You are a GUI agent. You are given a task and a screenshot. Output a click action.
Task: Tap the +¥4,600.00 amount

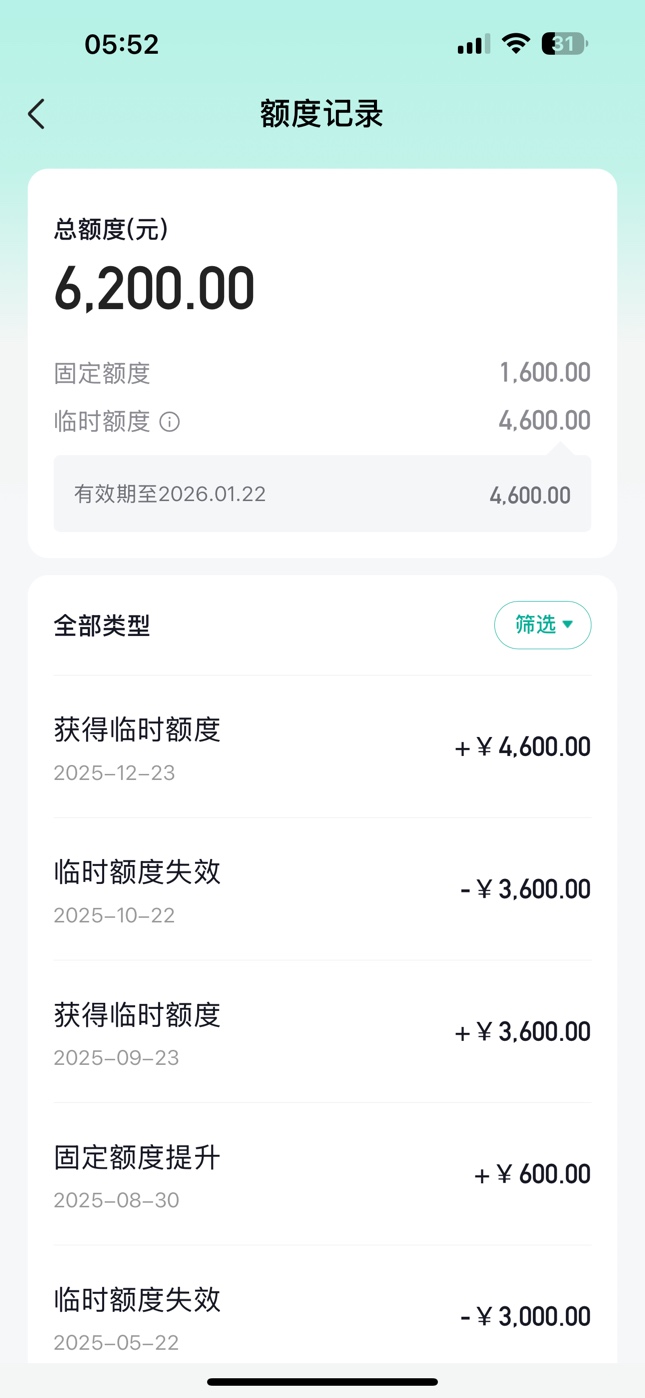click(523, 747)
